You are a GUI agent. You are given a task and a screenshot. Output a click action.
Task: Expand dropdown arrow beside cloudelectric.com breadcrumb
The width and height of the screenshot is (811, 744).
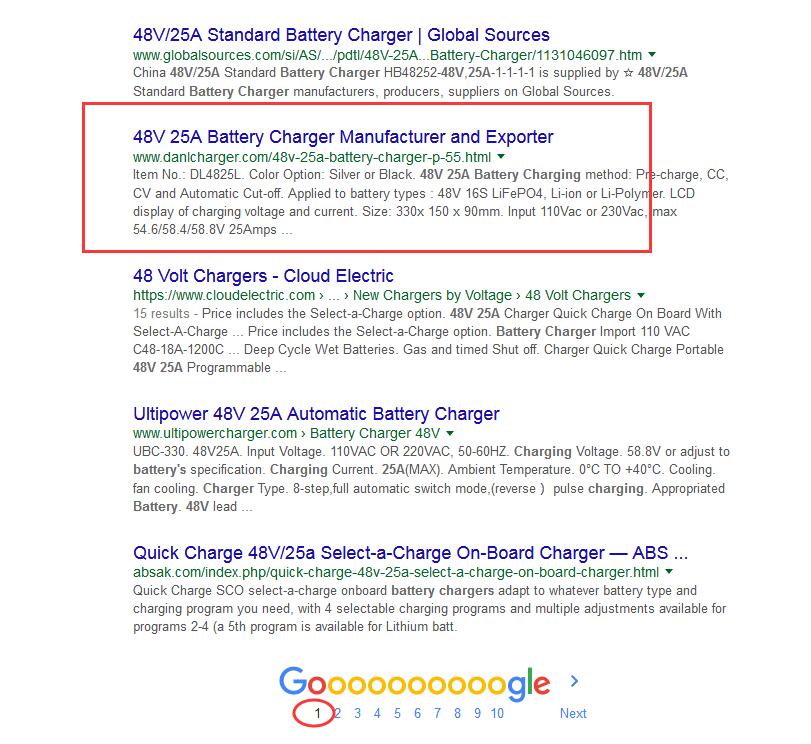click(x=641, y=295)
